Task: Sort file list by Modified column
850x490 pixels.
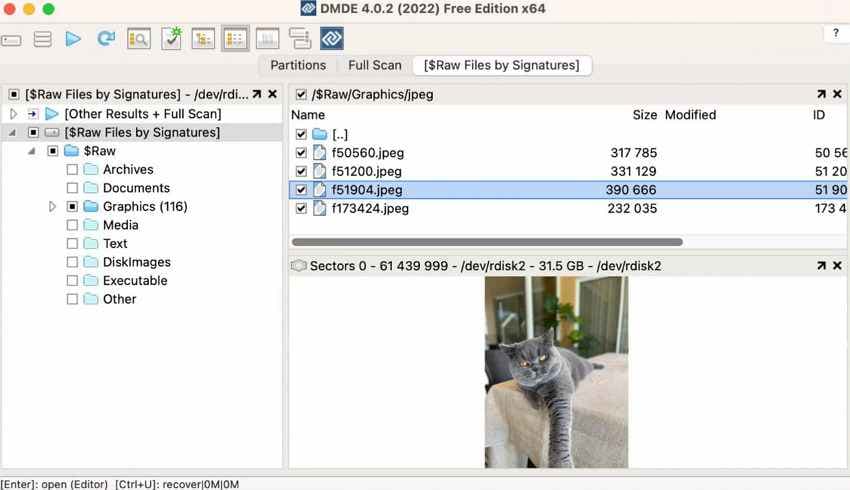Action: point(690,115)
